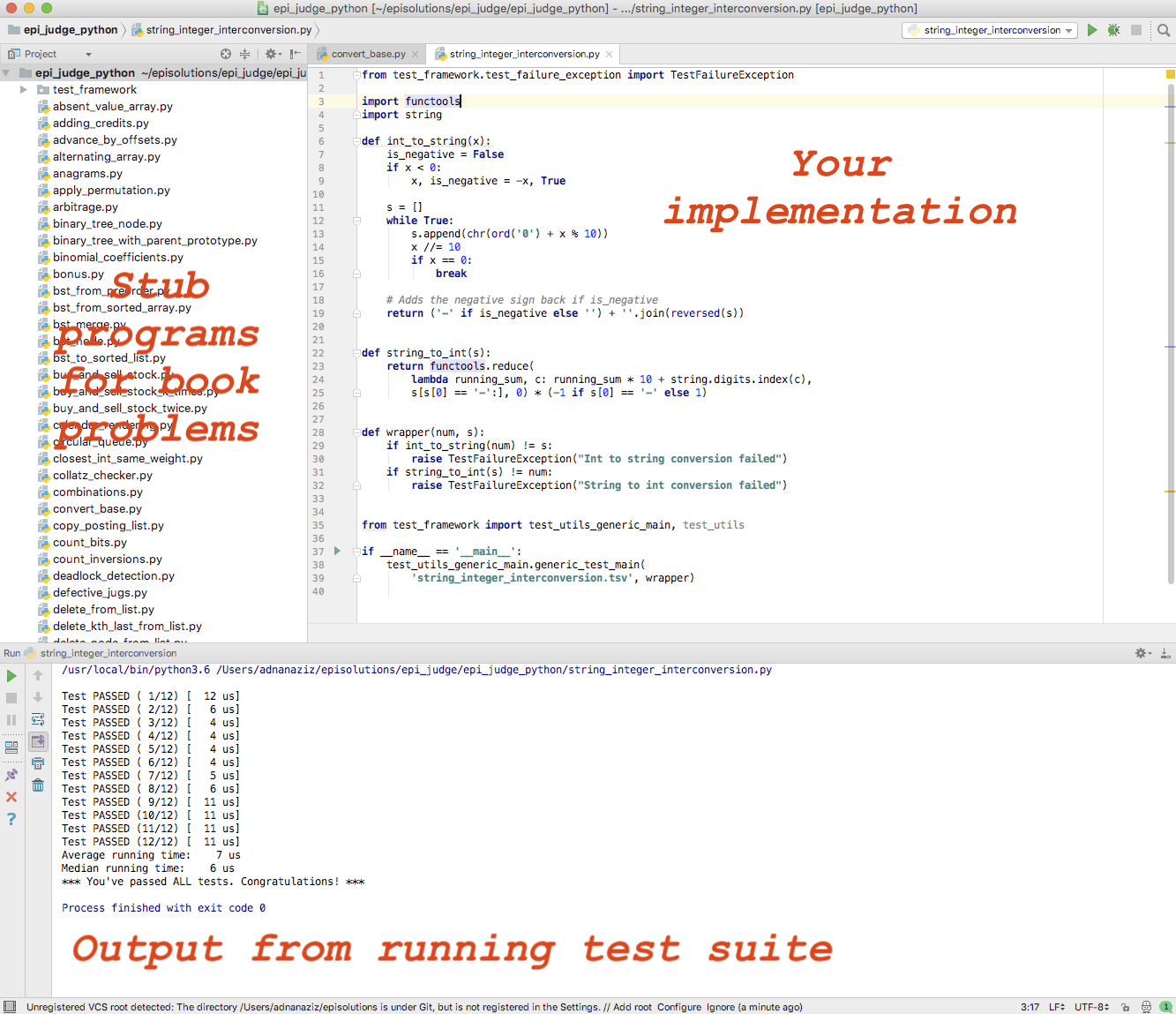
Task: Open the event log in status bar
Action: click(1165, 1007)
